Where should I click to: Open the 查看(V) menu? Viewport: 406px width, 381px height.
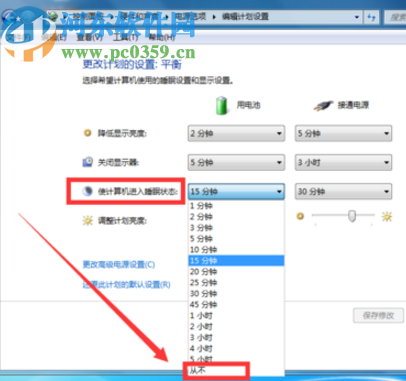pyautogui.click(x=89, y=37)
